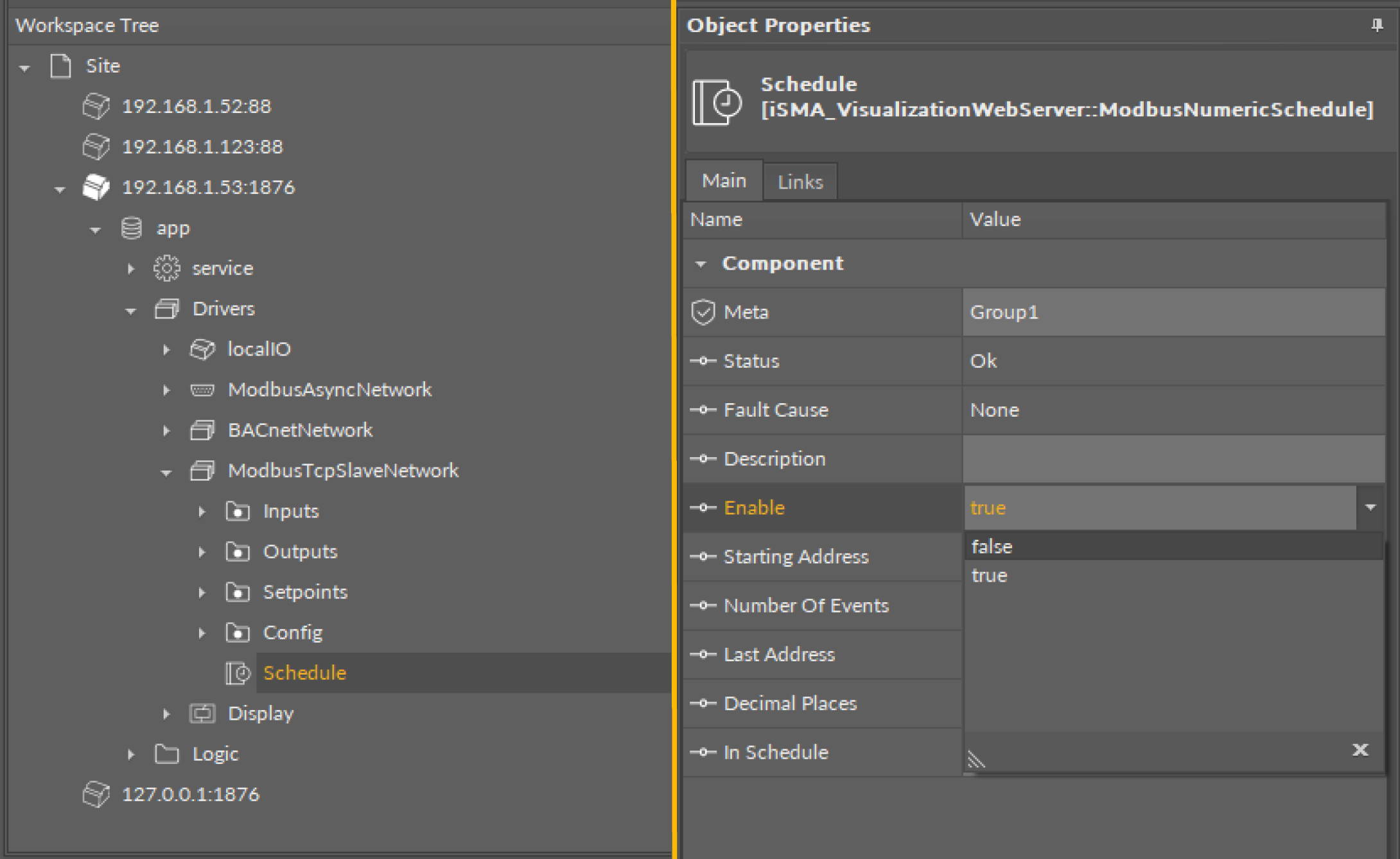Click the Schedule clock icon in tree
The image size is (1400, 859).
pos(238,673)
